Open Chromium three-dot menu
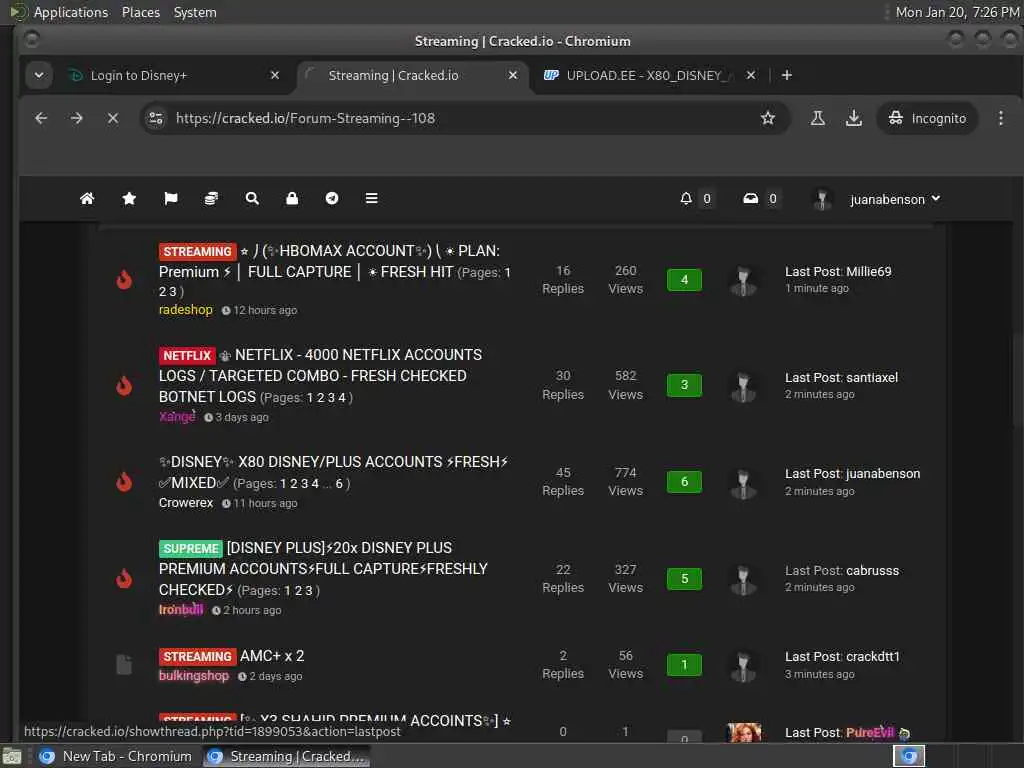The image size is (1024, 768). tap(1001, 118)
